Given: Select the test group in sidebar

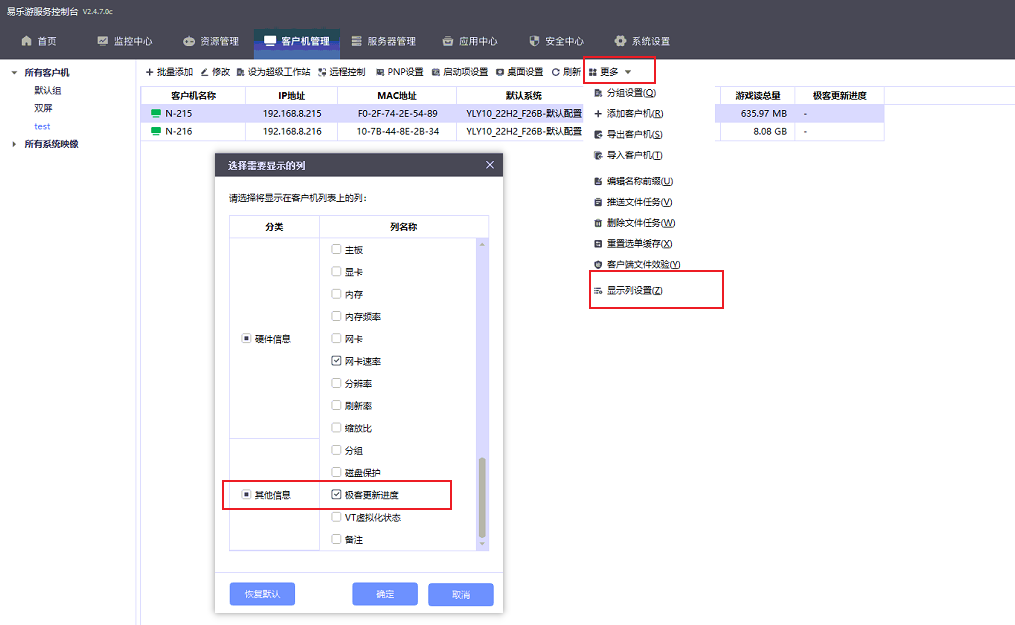Looking at the screenshot, I should 42,126.
